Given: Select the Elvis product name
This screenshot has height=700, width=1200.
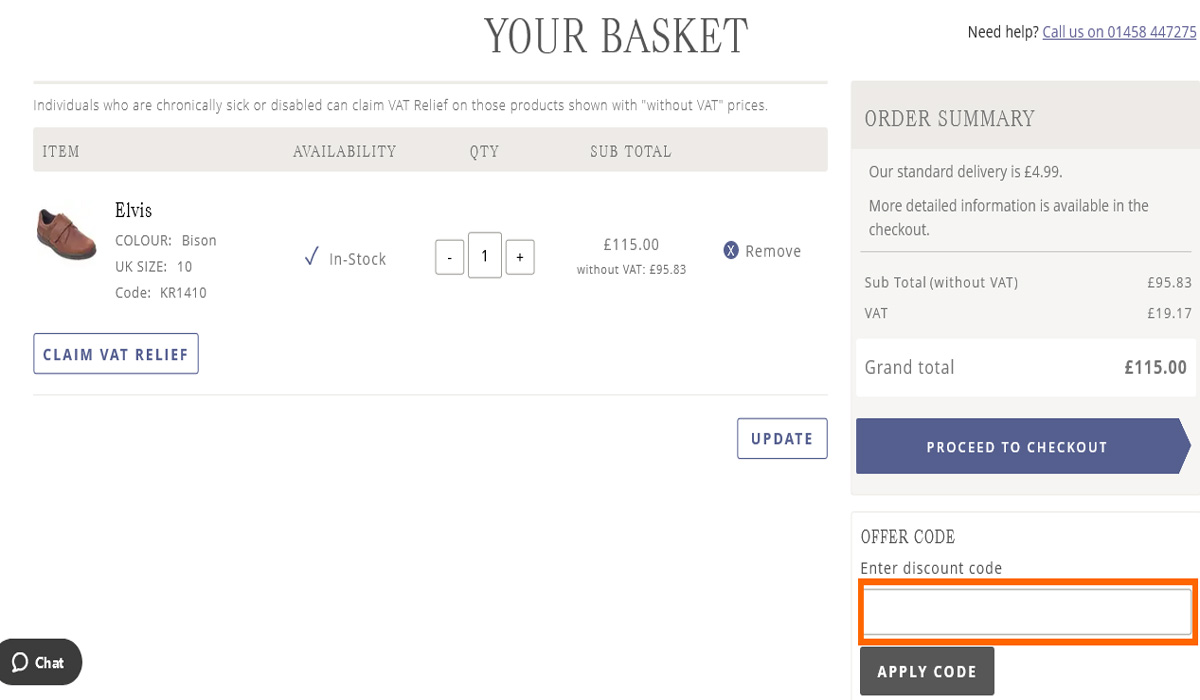Looking at the screenshot, I should [135, 210].
